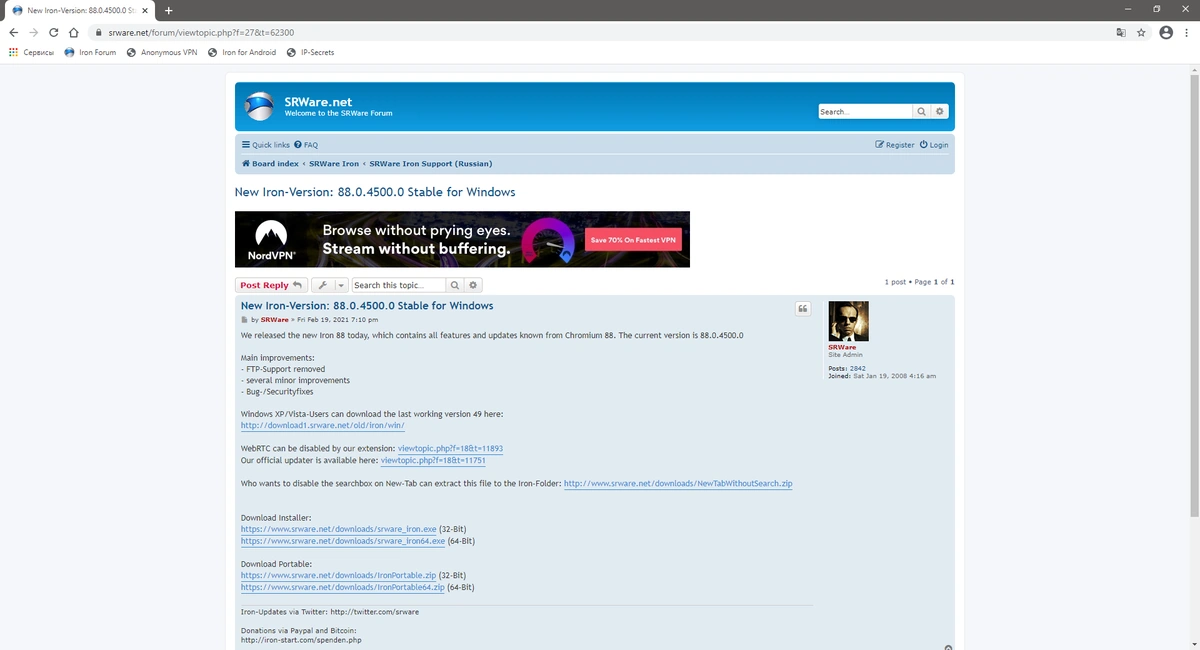Viewport: 1200px width, 650px height.
Task: Click the quote icon on the post
Action: pos(802,308)
